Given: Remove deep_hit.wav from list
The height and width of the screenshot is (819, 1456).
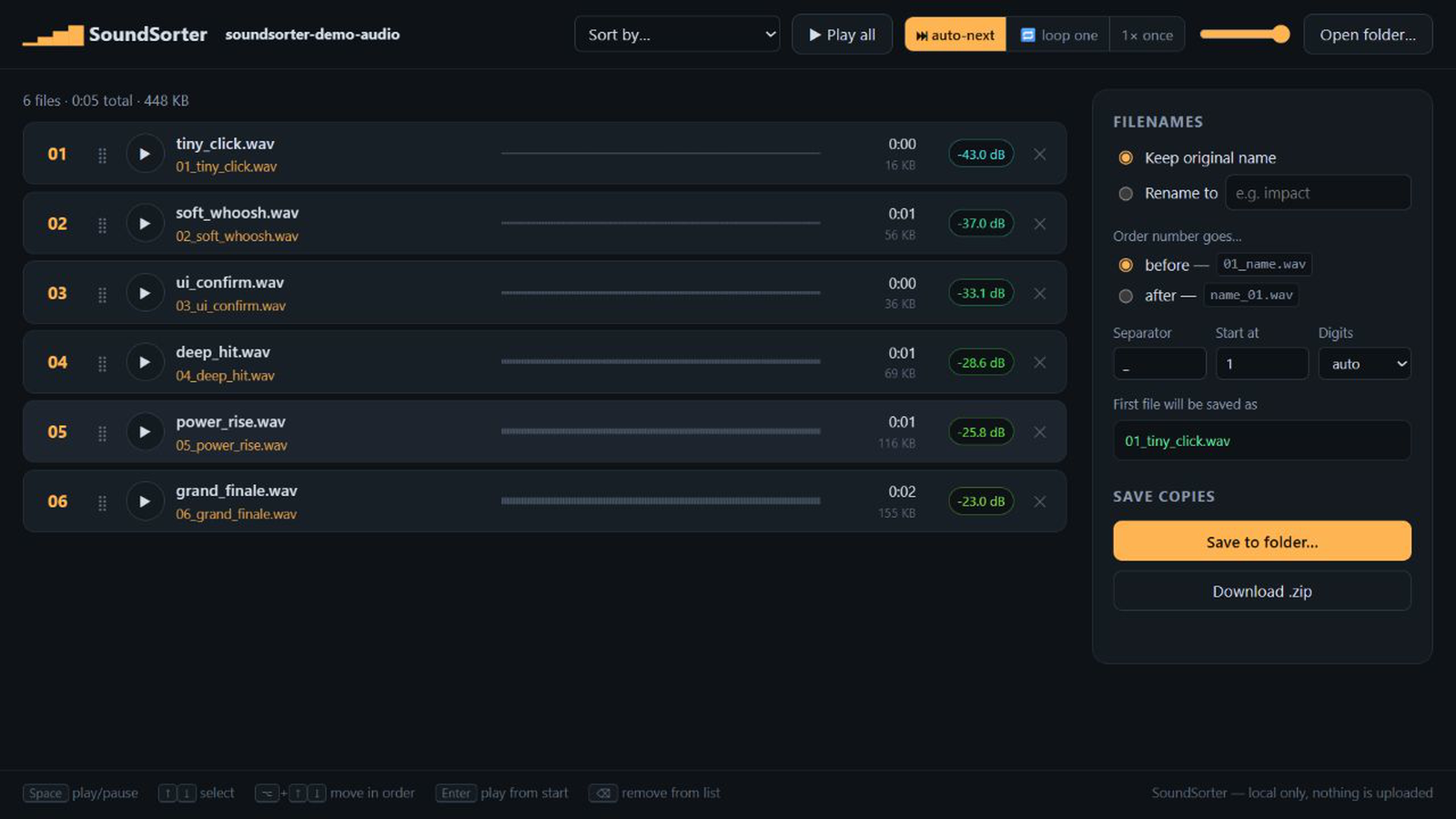Looking at the screenshot, I should [x=1039, y=362].
